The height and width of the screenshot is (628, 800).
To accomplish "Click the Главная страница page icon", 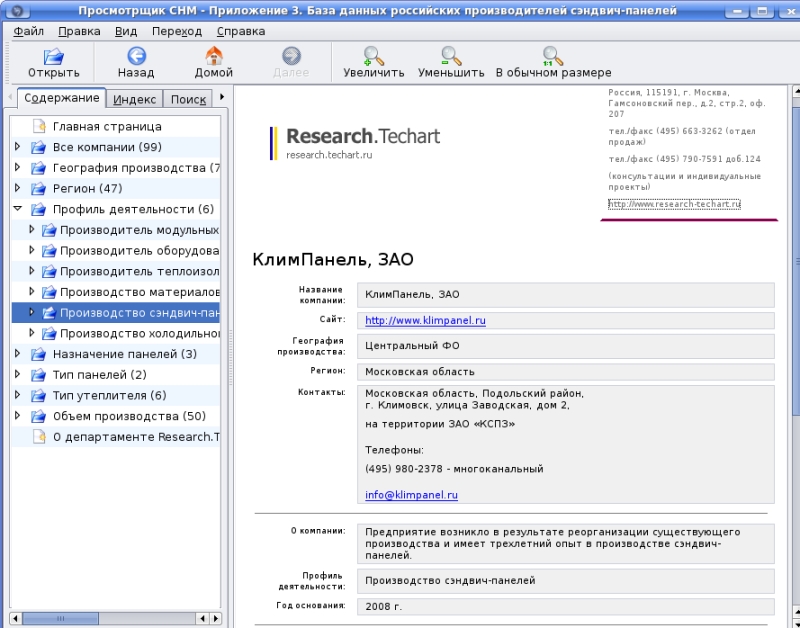I will 39,126.
